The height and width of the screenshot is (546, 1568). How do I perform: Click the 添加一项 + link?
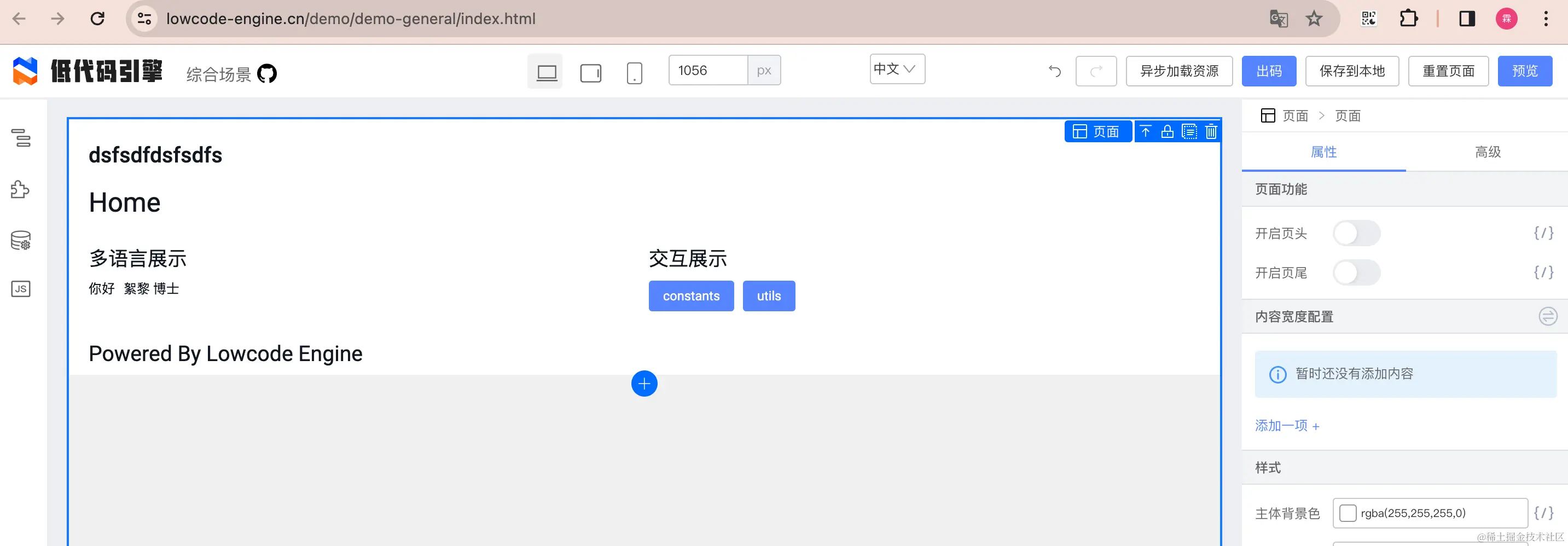point(1287,426)
